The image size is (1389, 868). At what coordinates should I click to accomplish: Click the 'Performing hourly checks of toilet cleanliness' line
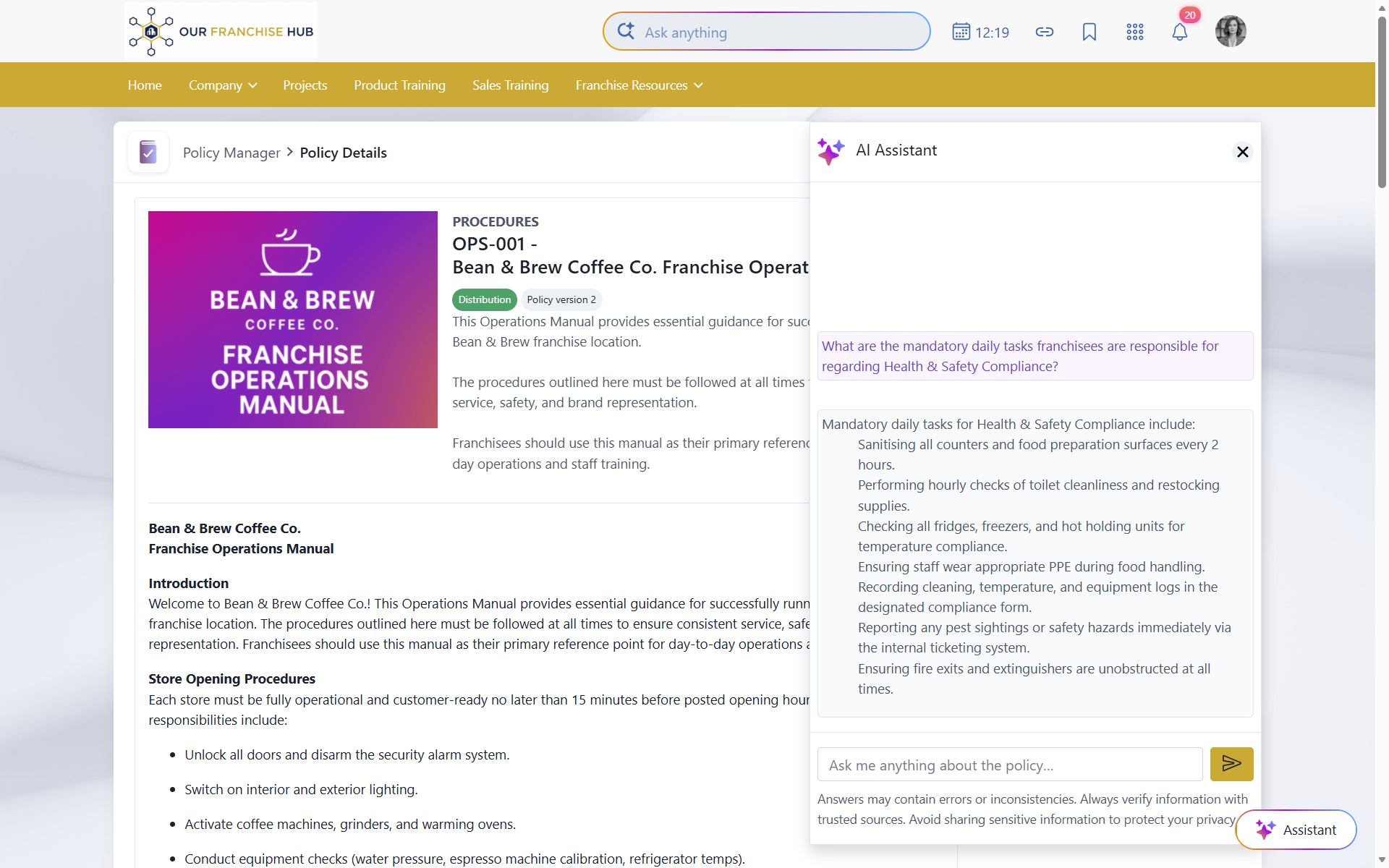tap(1039, 495)
